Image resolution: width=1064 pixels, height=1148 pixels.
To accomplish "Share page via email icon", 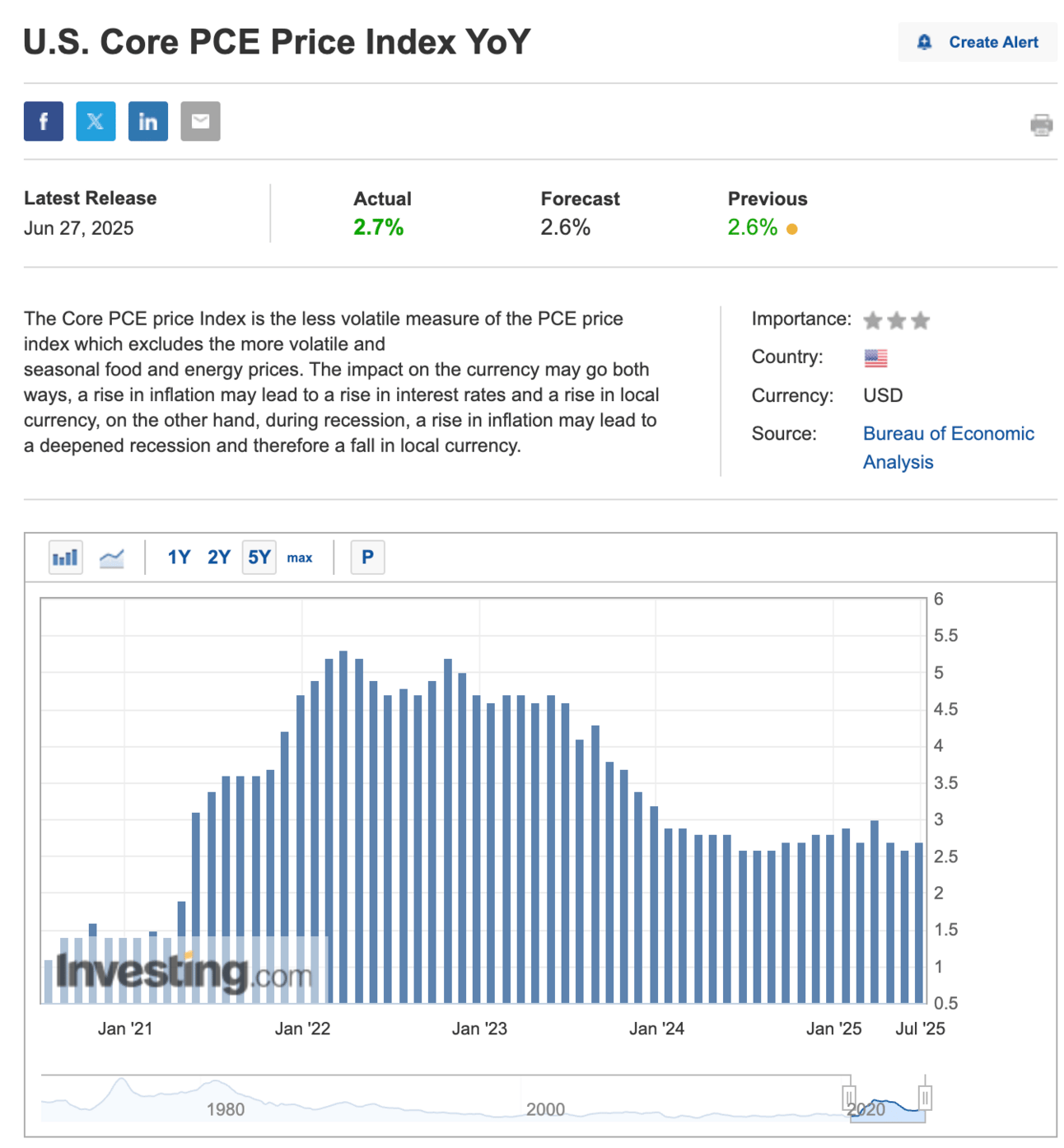I will pos(200,122).
